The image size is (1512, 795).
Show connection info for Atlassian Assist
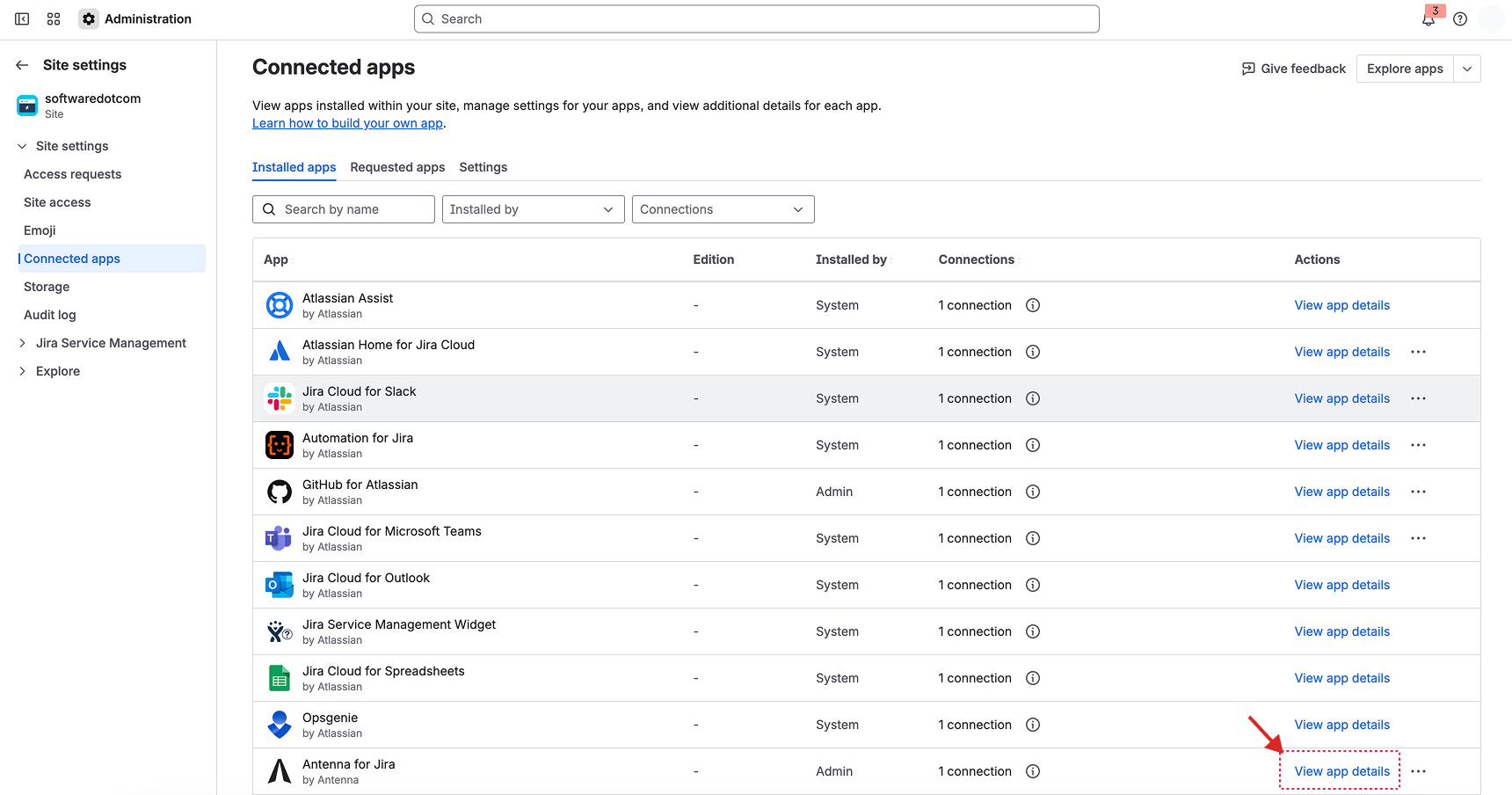click(x=1033, y=305)
